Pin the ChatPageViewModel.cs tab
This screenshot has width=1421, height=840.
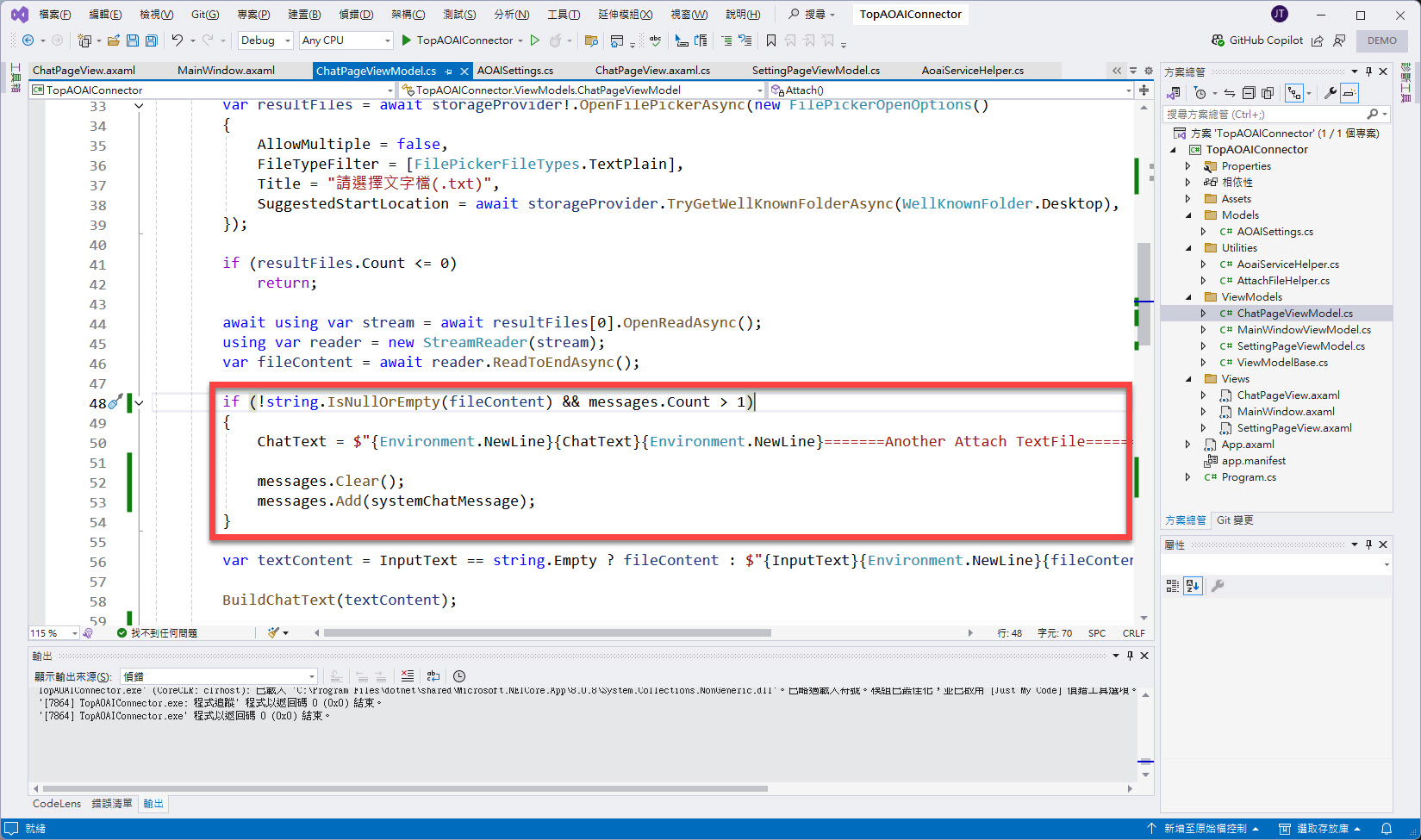click(449, 72)
